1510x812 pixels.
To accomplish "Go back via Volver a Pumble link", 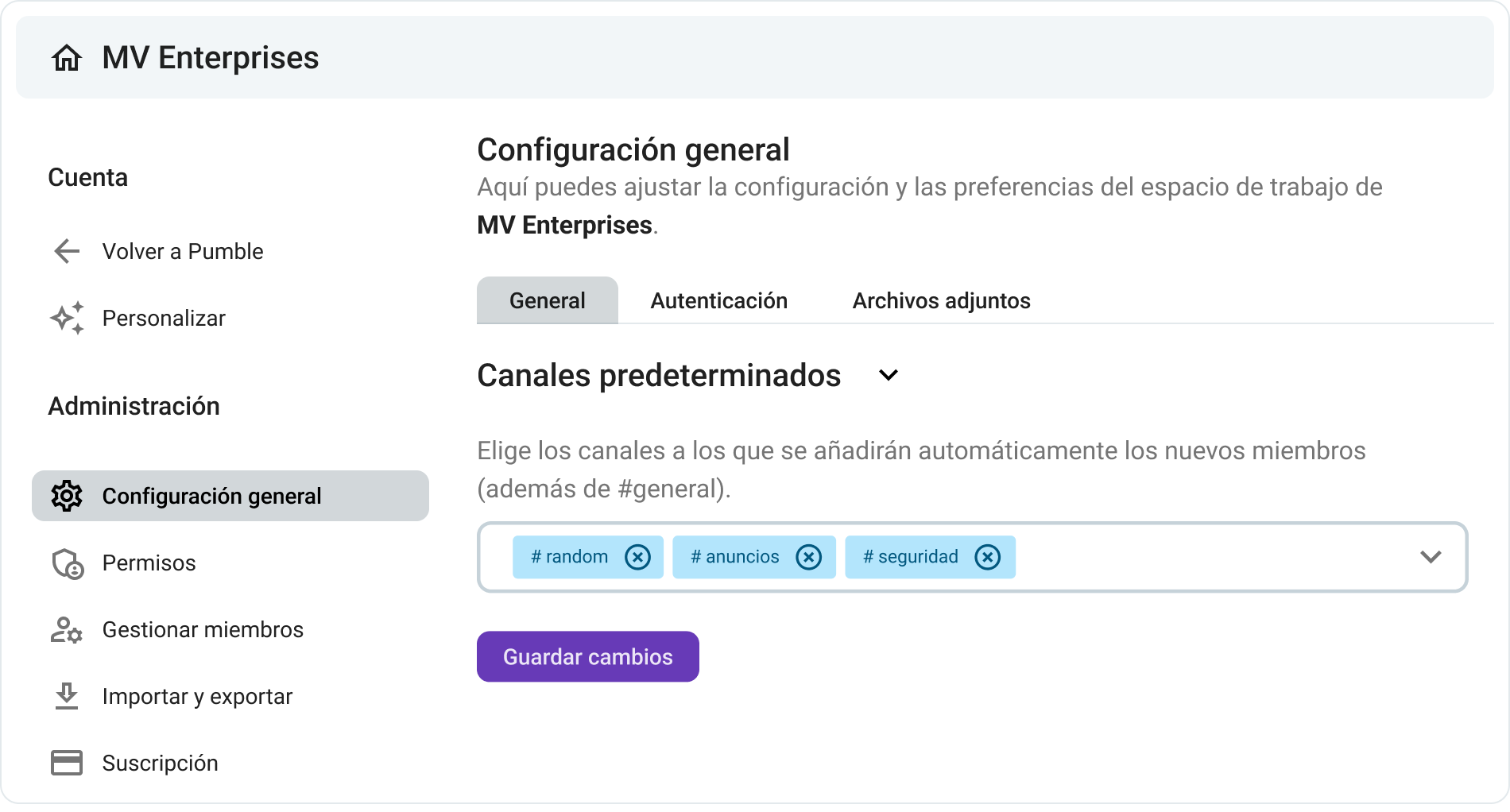I will pyautogui.click(x=182, y=252).
